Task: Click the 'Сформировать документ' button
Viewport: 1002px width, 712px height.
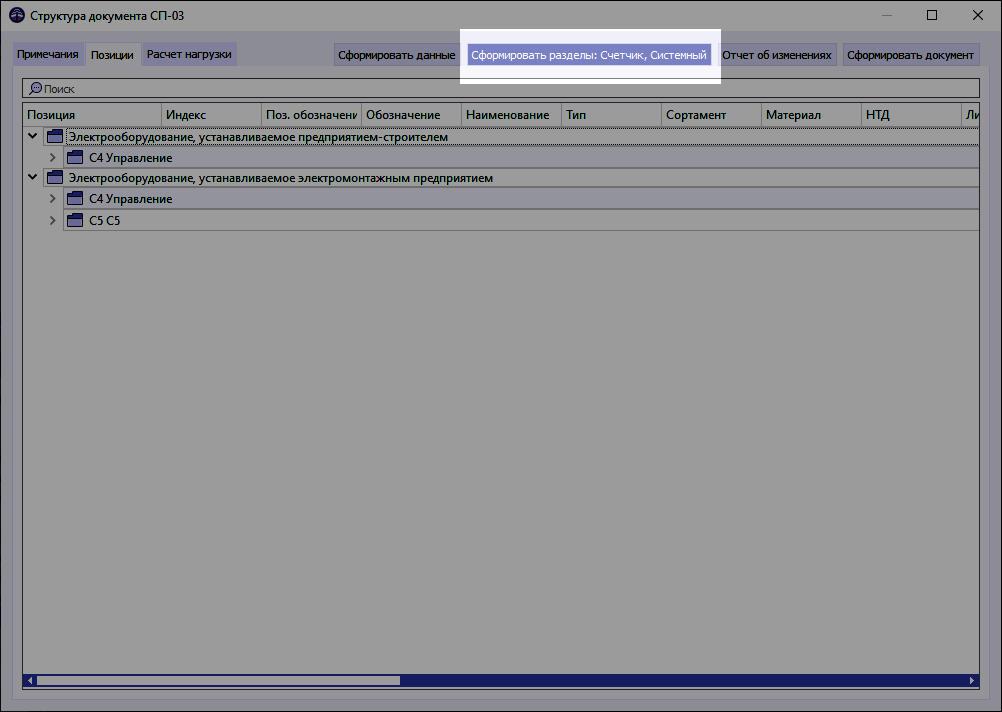Action: tap(912, 55)
